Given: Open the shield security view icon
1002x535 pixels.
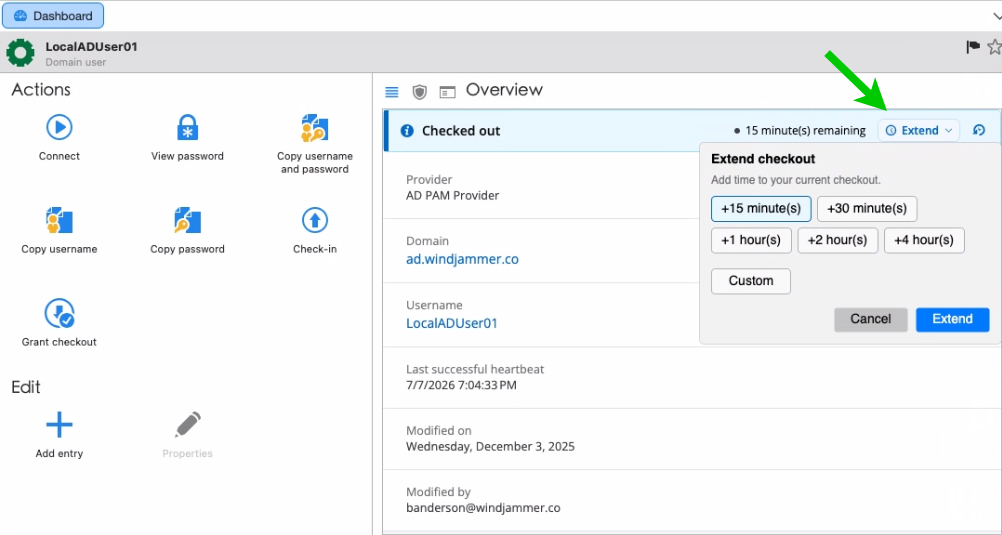Looking at the screenshot, I should coord(419,92).
